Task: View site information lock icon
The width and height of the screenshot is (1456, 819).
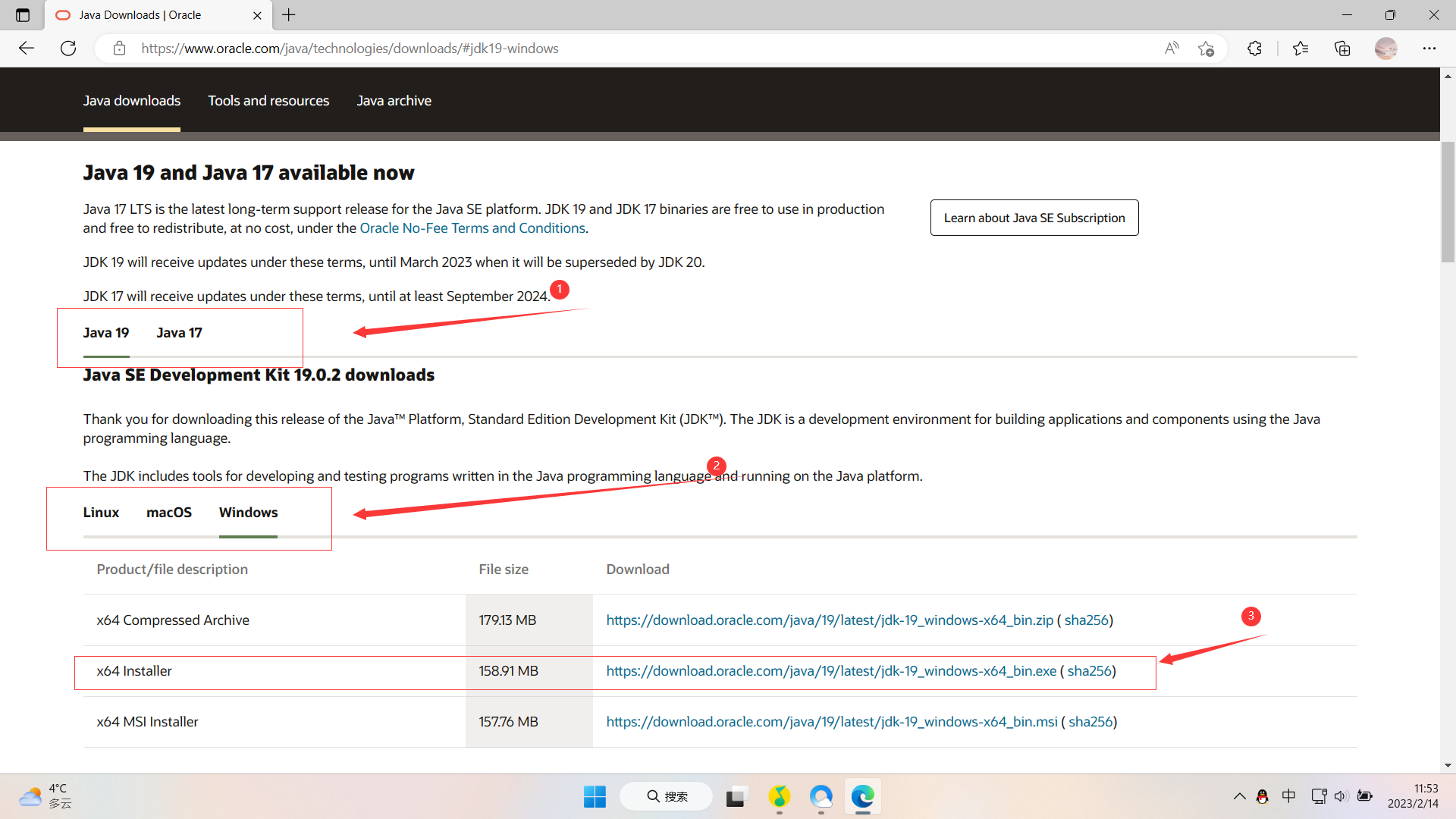Action: coord(119,49)
